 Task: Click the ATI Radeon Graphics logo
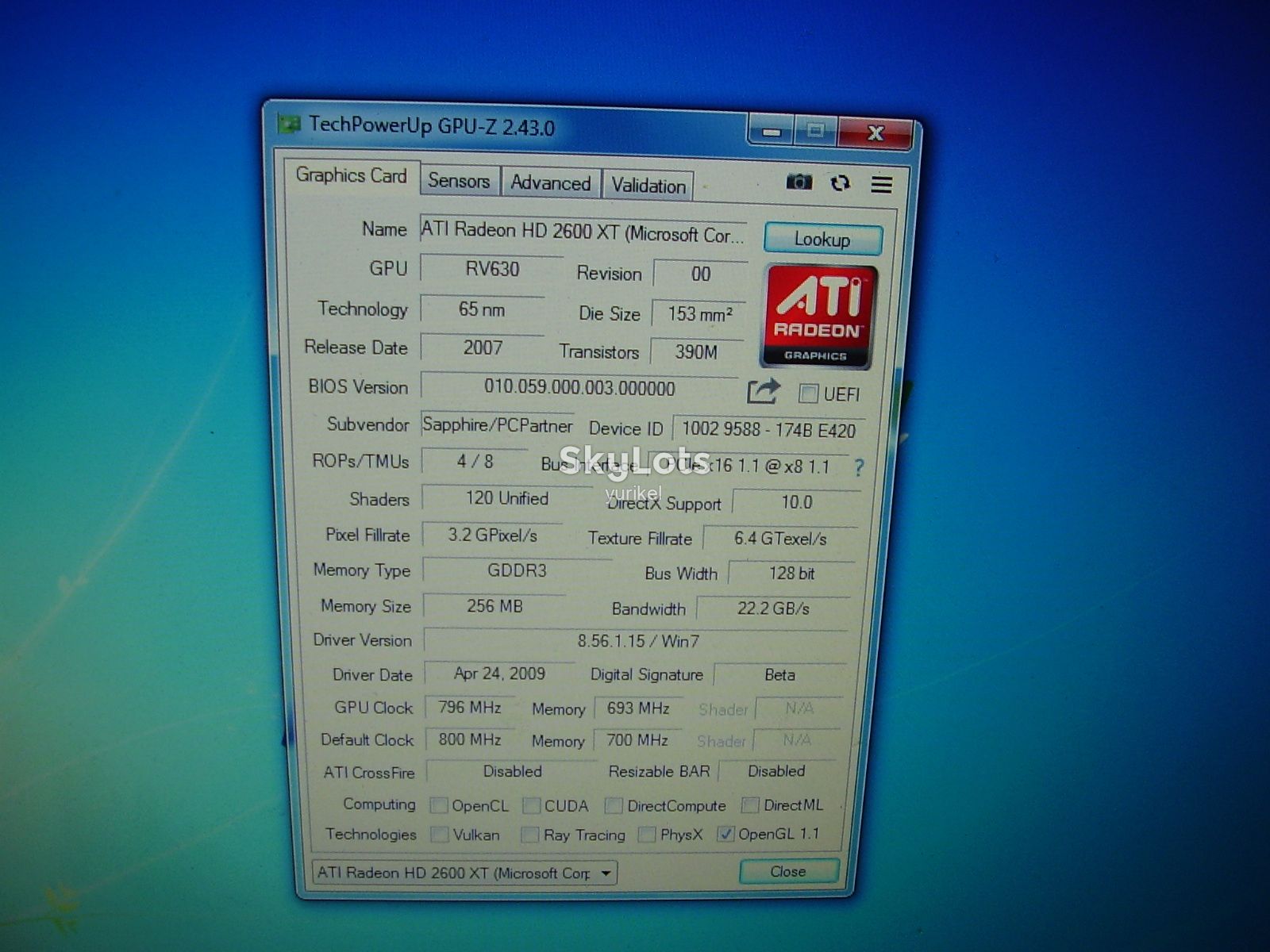(x=819, y=317)
